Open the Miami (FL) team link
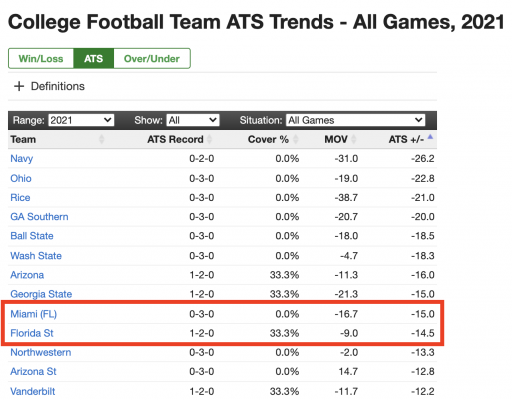 [x=34, y=314]
